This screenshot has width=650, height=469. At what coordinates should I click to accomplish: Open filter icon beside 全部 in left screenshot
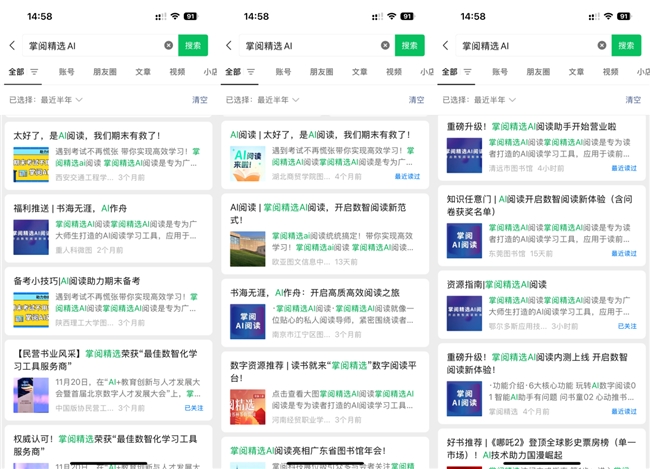34,72
